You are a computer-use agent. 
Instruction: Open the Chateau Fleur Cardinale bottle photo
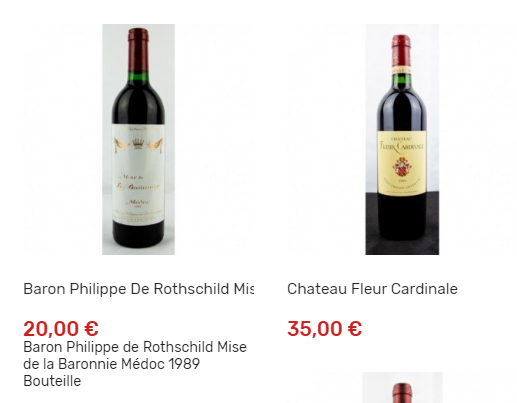(x=402, y=139)
